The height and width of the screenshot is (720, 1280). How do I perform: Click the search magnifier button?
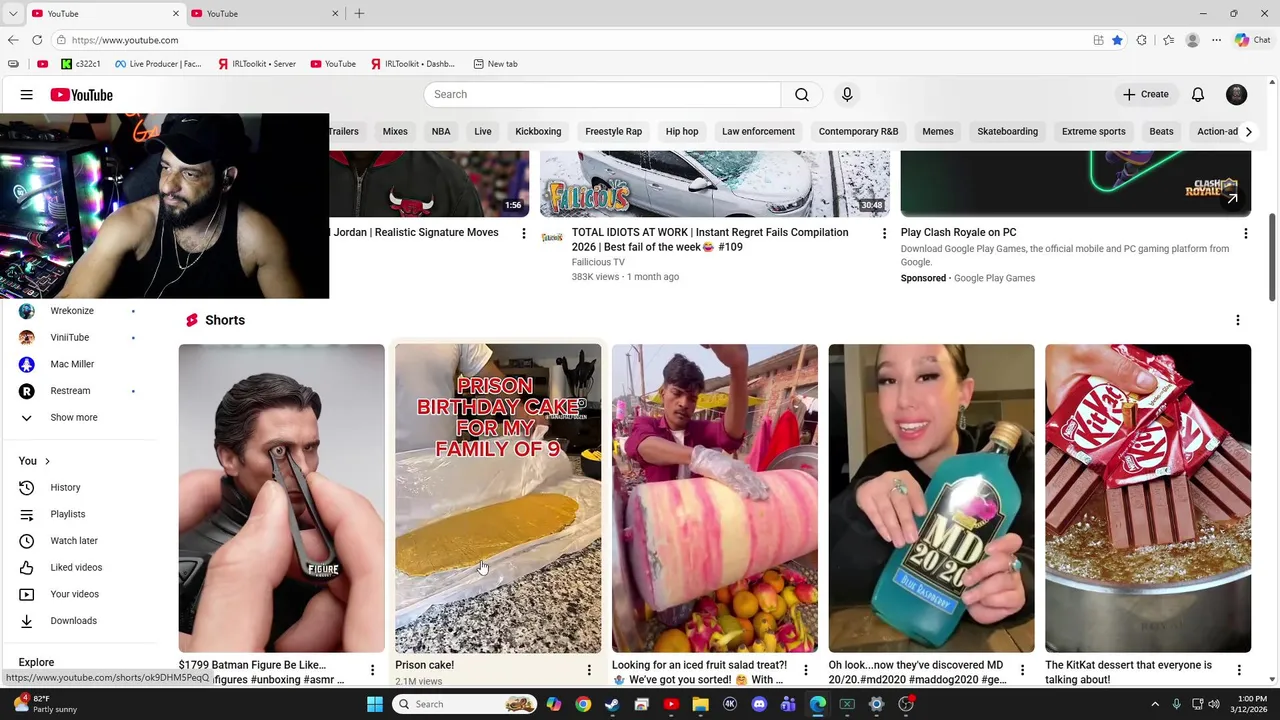coord(802,94)
